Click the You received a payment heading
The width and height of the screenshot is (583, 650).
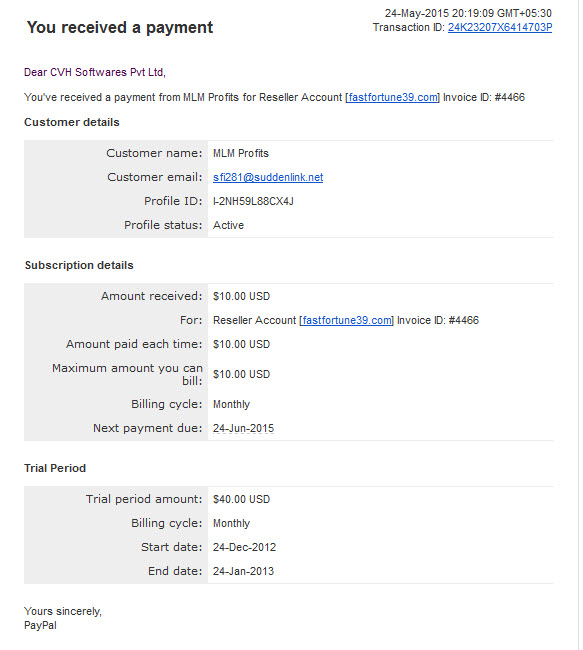pyautogui.click(x=120, y=27)
